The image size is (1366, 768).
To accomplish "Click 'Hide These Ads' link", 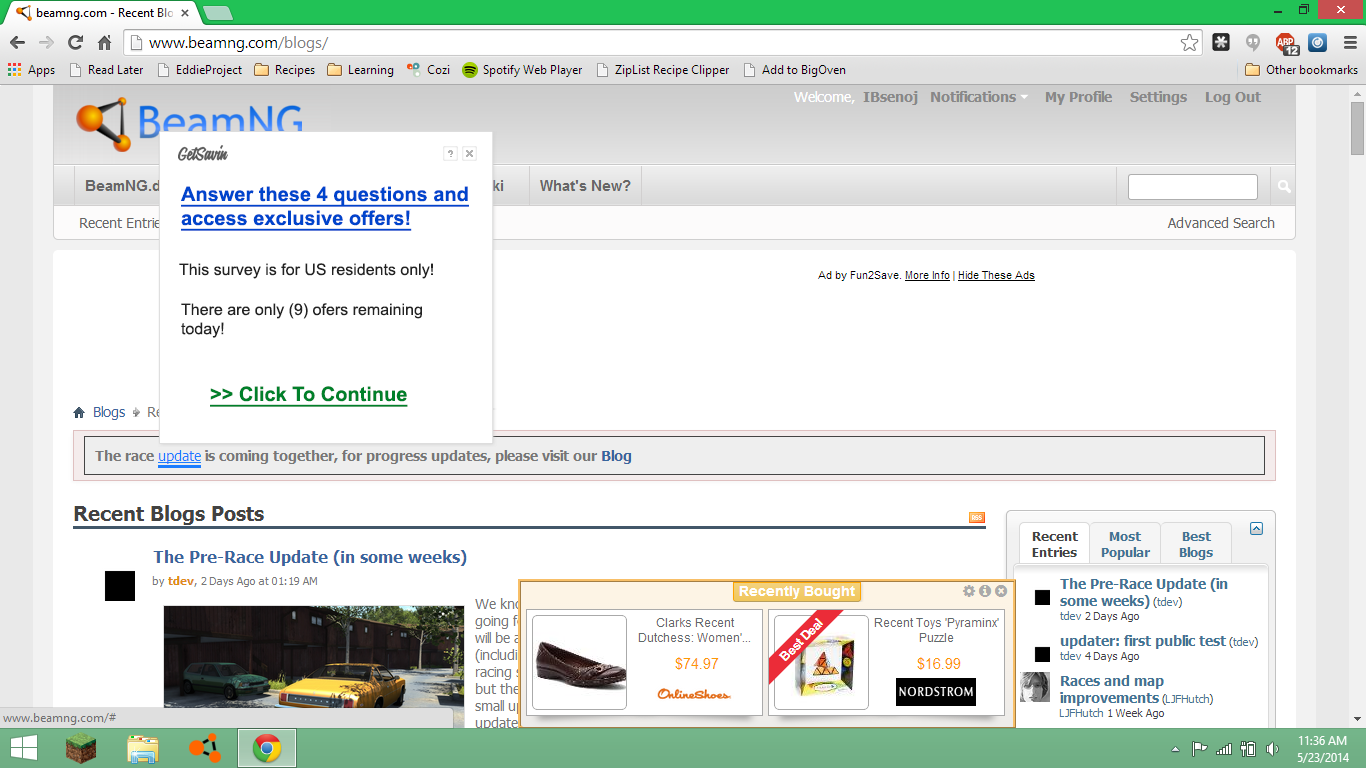I will (x=996, y=275).
